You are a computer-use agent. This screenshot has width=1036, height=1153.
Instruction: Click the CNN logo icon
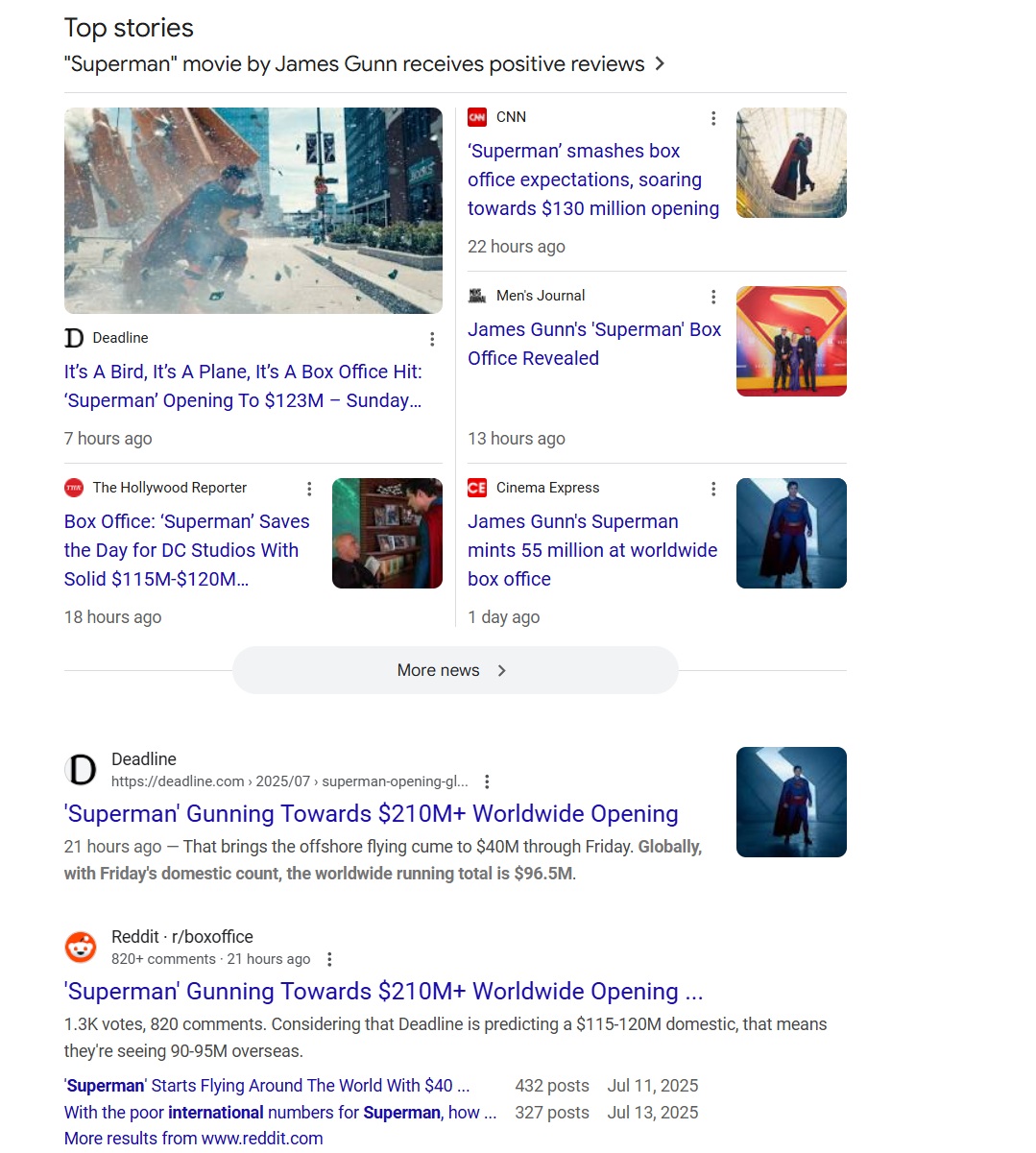coord(477,117)
